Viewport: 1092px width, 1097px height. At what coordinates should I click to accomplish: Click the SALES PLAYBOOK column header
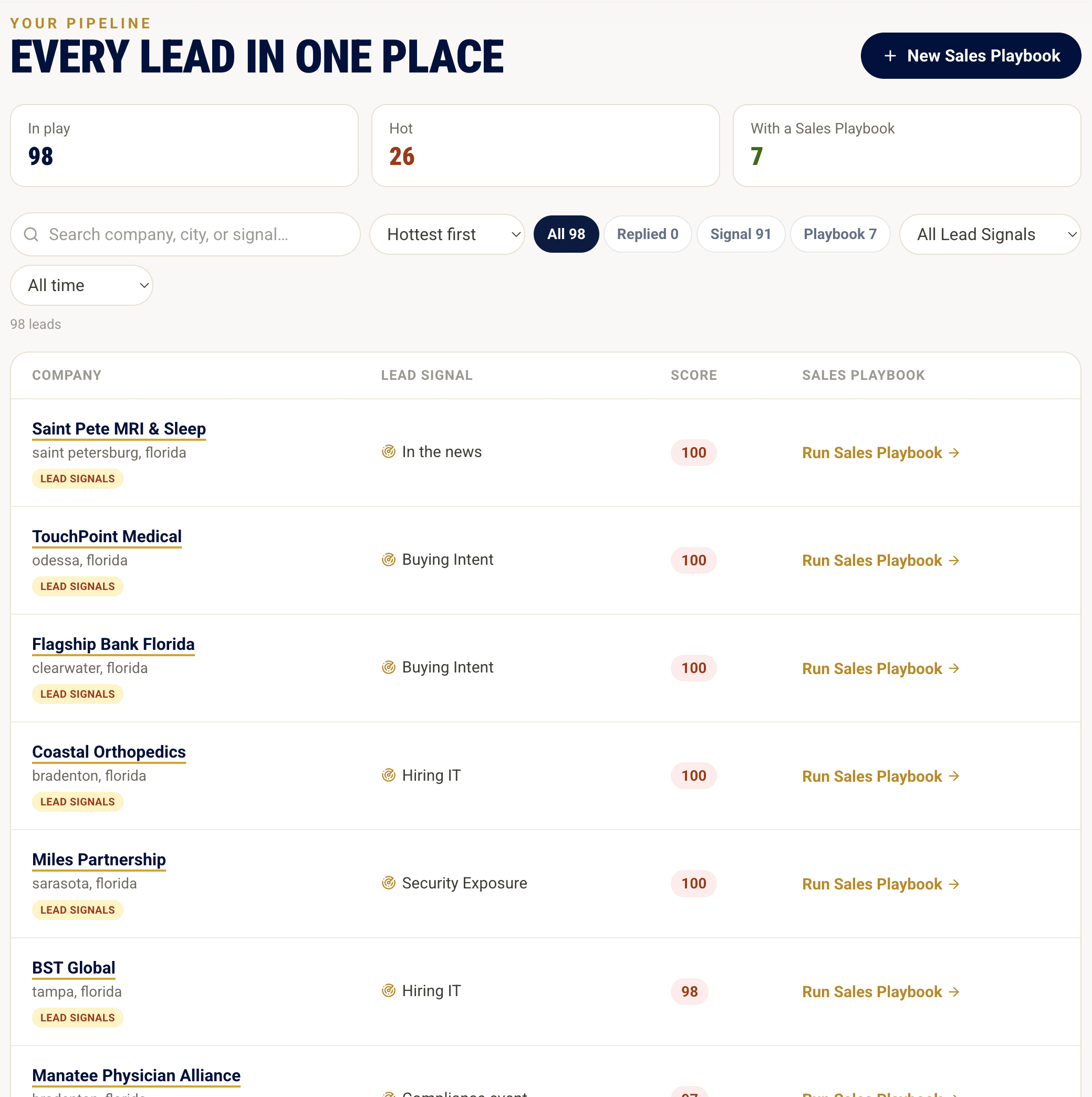864,375
